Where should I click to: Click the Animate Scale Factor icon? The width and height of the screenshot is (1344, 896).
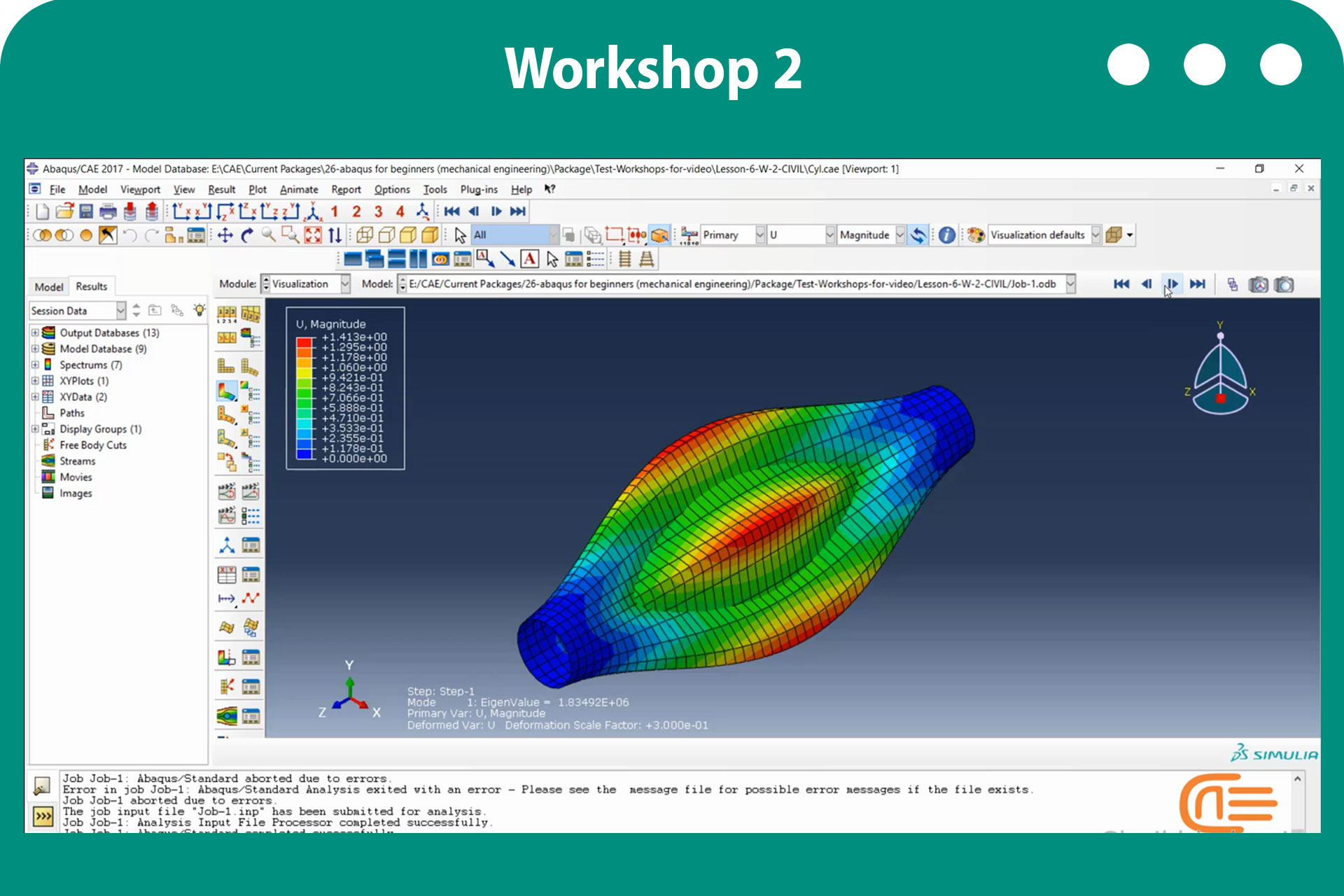coord(227,491)
